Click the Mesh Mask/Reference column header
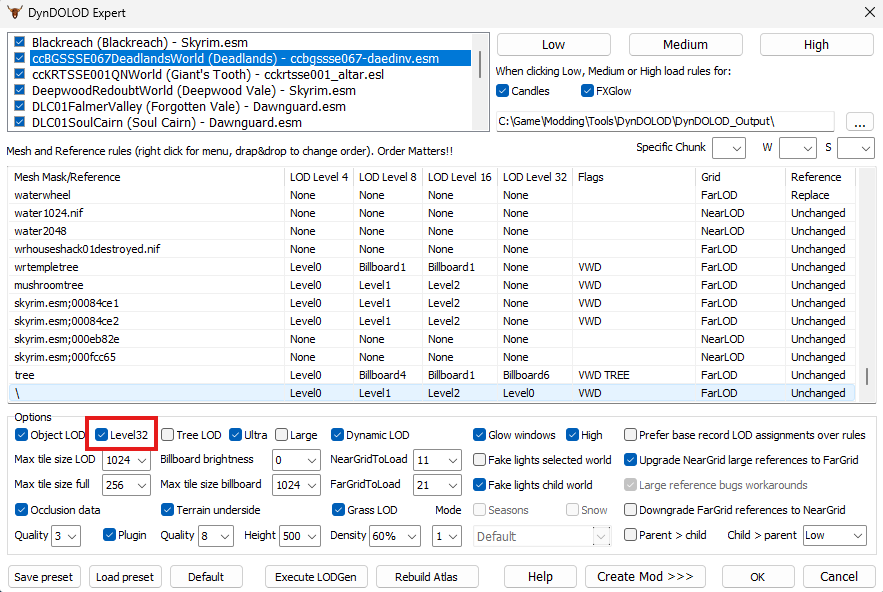Image resolution: width=883 pixels, height=592 pixels. click(x=67, y=177)
